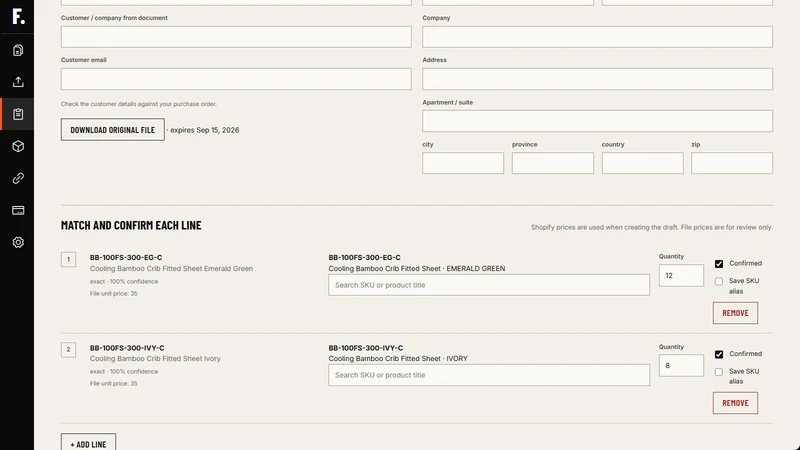Open SKU search box for Ivory line
The image size is (800, 450).
pos(489,375)
